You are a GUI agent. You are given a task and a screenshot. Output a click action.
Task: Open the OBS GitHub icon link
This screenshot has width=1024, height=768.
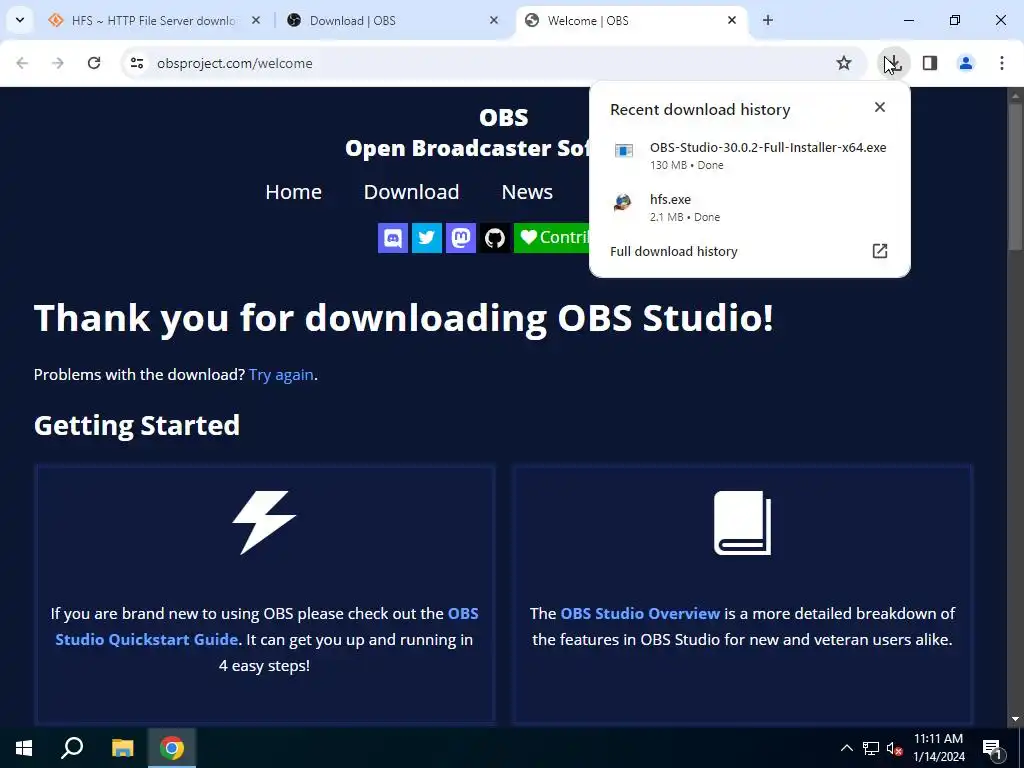pyautogui.click(x=495, y=238)
